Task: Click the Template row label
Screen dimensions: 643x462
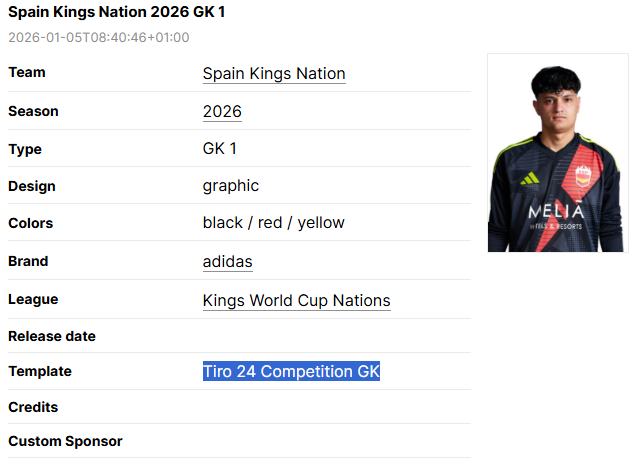Action: (40, 371)
